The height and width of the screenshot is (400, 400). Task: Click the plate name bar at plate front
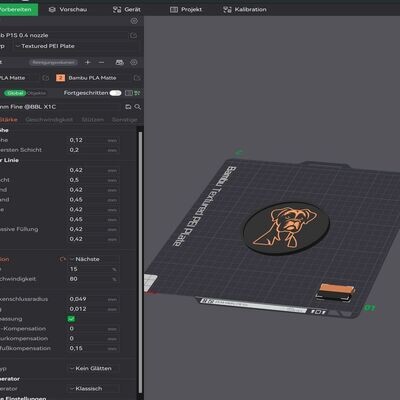point(253,305)
